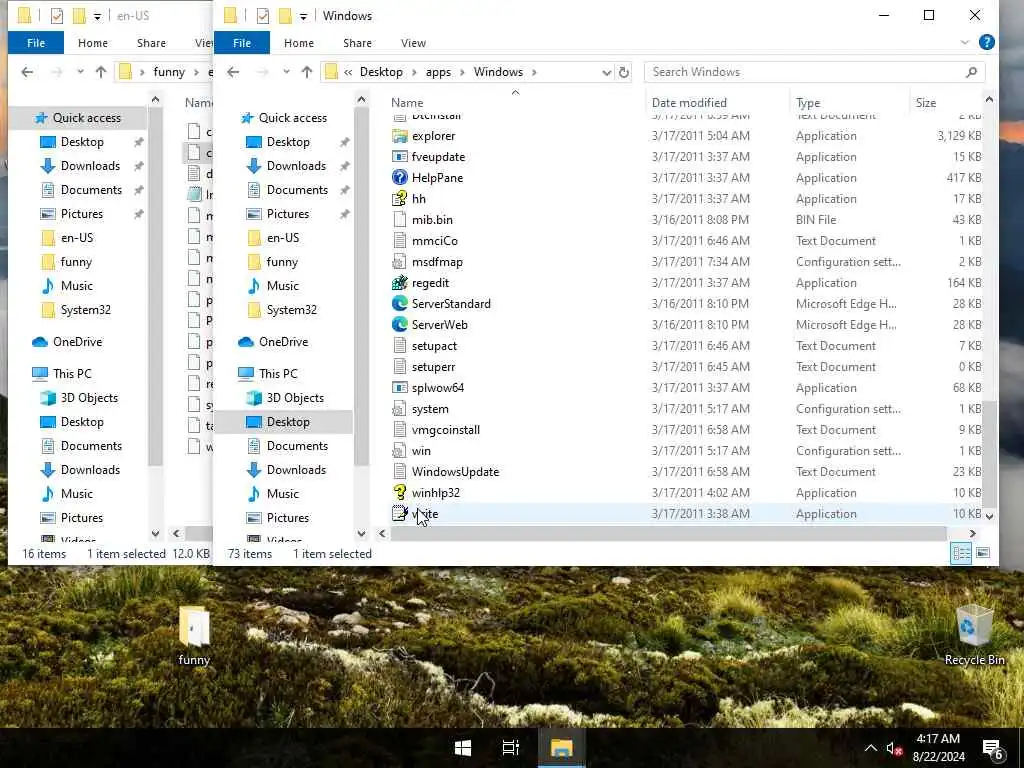Open the Home tab in en-US window
Image resolution: width=1024 pixels, height=768 pixels.
tap(93, 42)
